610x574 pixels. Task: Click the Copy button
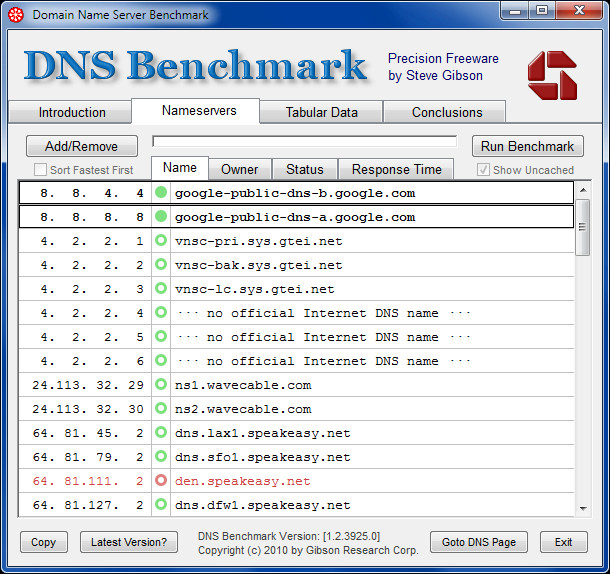click(44, 542)
